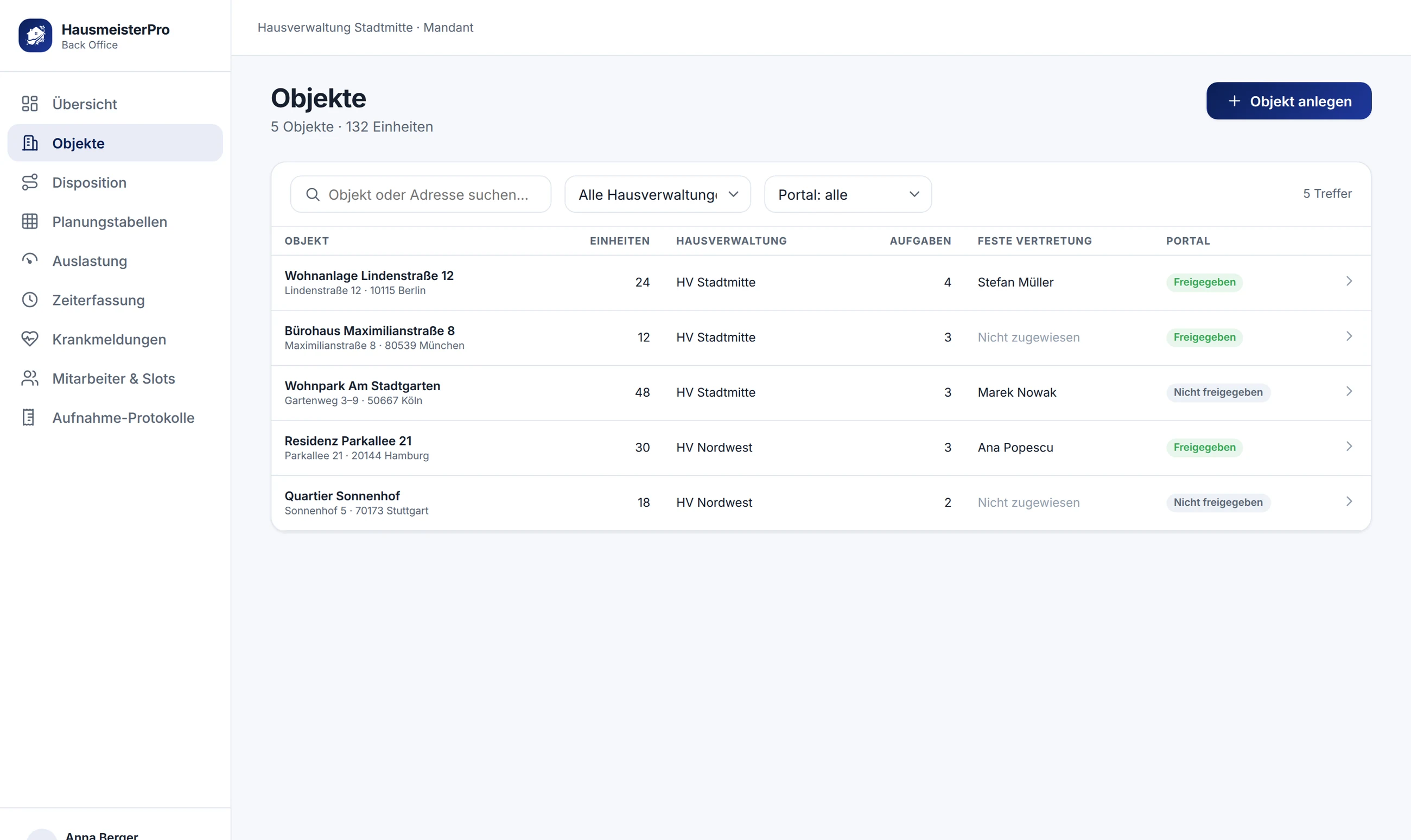
Task: Click Nicht freigegeben badge for Wohnpark Am Stadtgarten
Action: tap(1218, 392)
